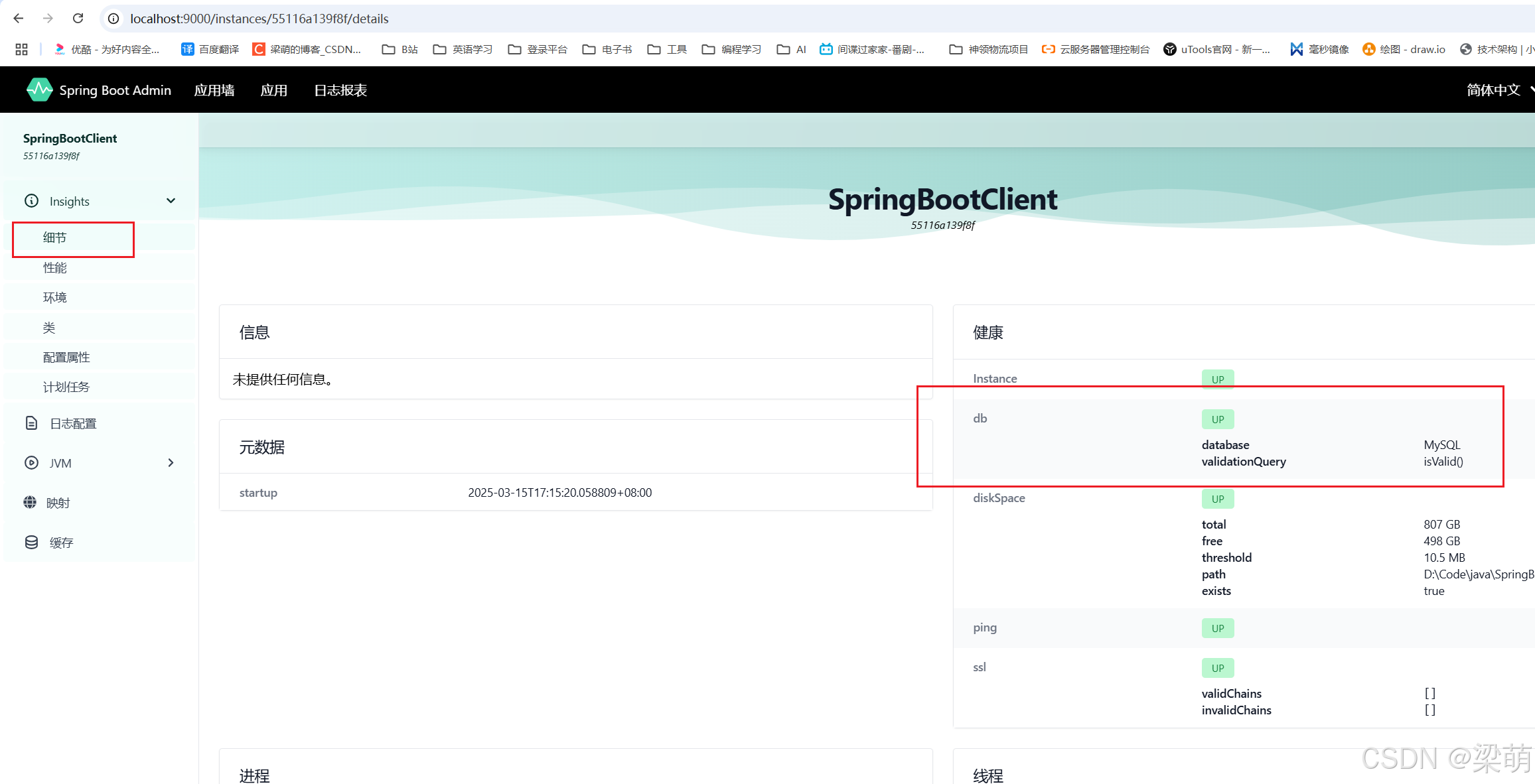
Task: Click the 健康 panel heading
Action: pyautogui.click(x=988, y=332)
